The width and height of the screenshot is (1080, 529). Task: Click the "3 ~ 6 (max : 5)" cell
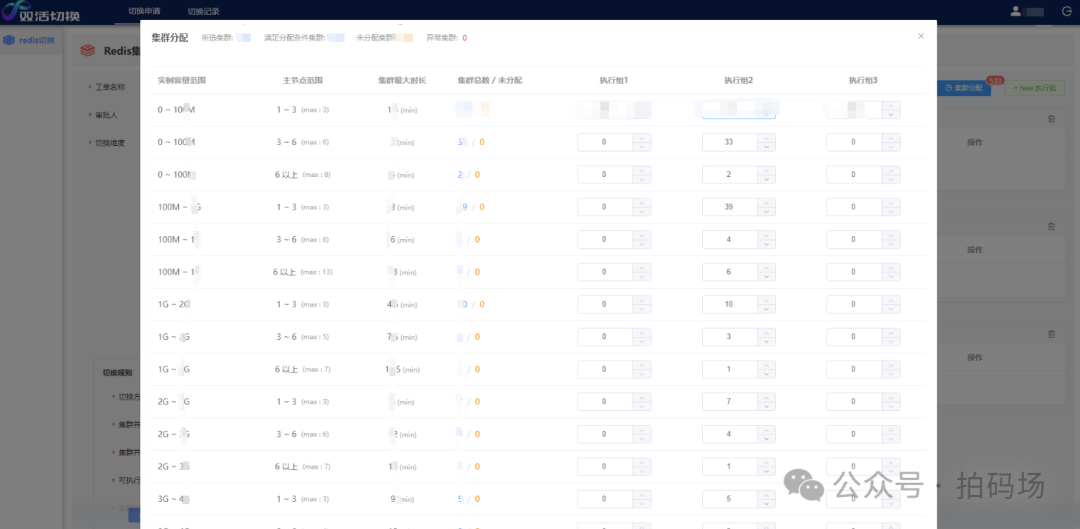(x=302, y=337)
